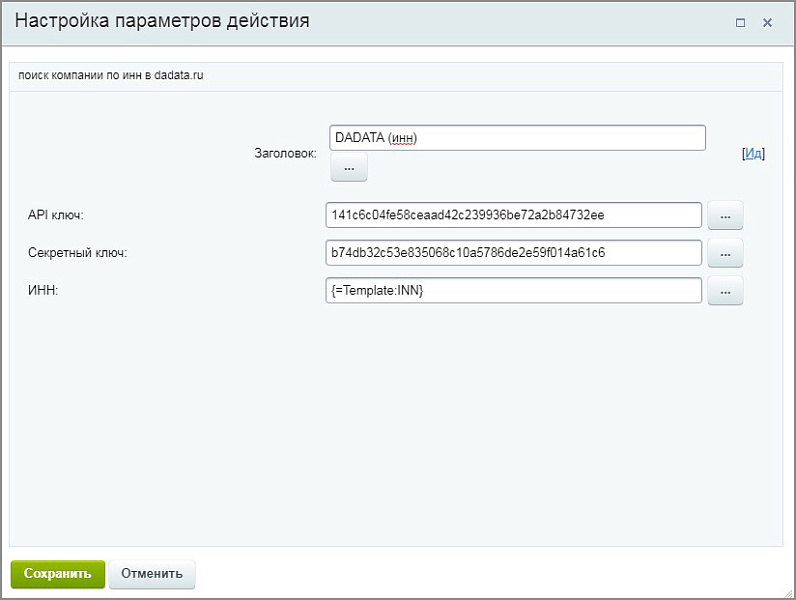The image size is (796, 600).
Task: Click the ИНН label text
Action: (42, 291)
